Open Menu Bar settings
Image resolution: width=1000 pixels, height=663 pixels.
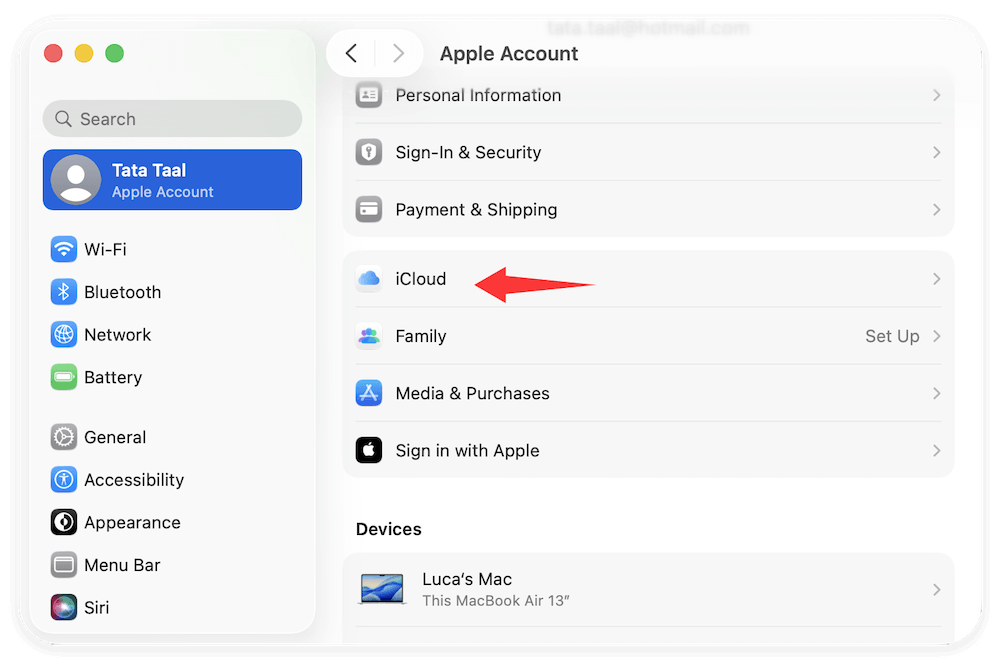click(122, 565)
